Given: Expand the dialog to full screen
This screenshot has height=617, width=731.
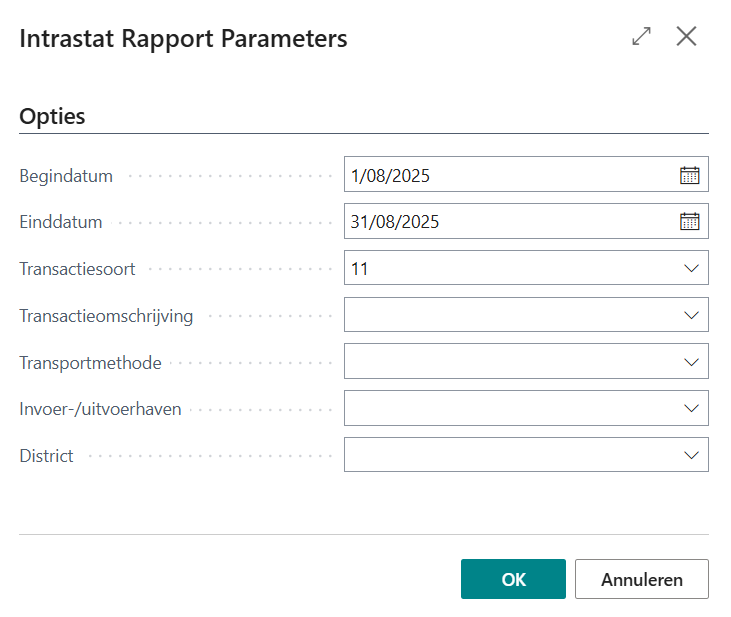Looking at the screenshot, I should (641, 36).
